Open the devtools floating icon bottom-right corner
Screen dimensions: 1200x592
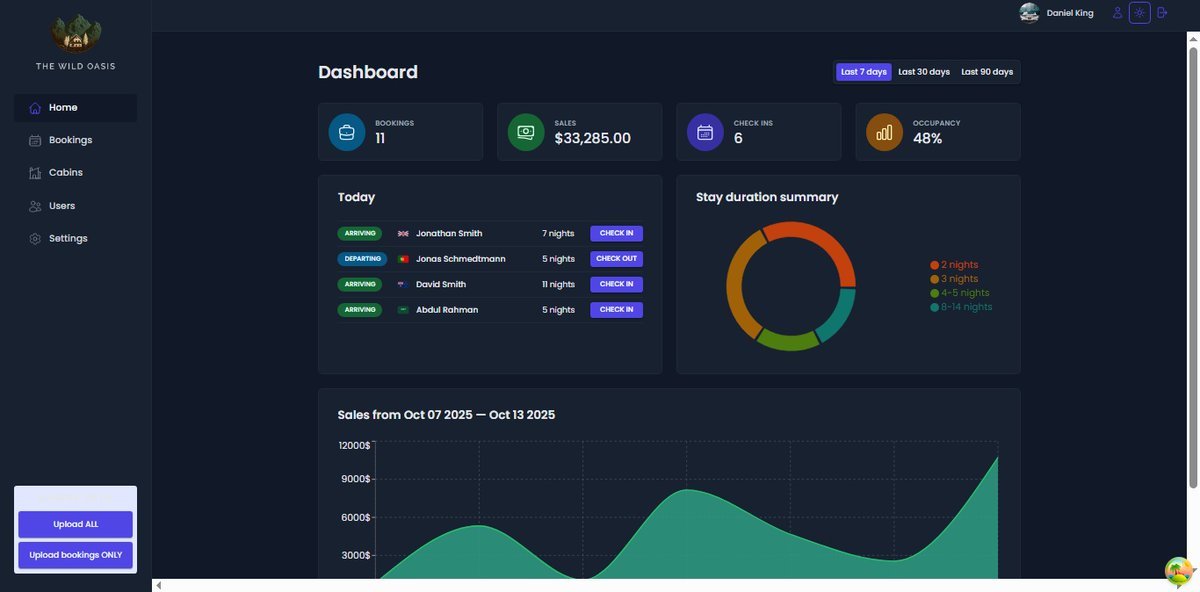[x=1181, y=571]
